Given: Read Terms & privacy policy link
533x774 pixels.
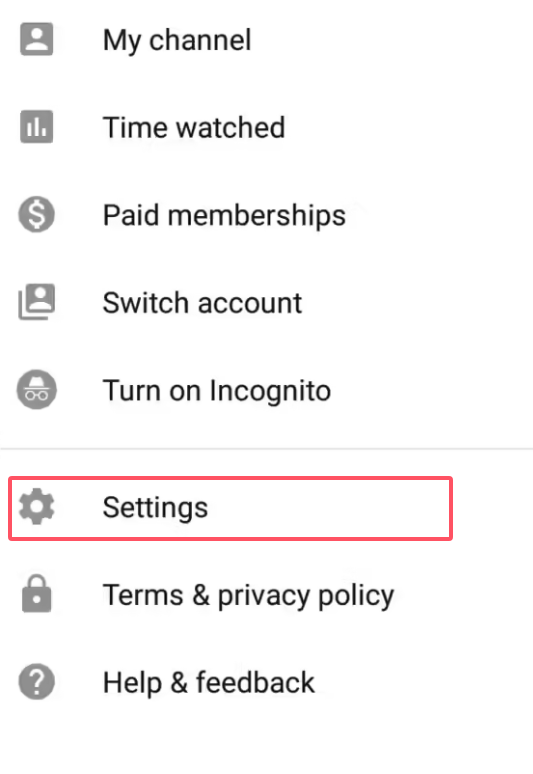Looking at the screenshot, I should pos(248,596).
